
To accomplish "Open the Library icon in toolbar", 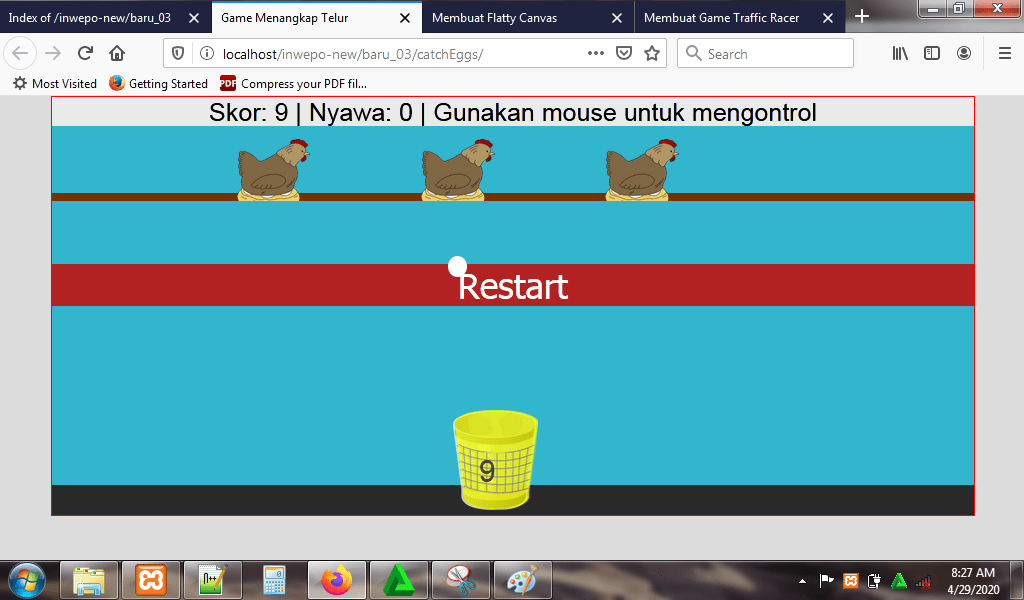I will pos(900,53).
